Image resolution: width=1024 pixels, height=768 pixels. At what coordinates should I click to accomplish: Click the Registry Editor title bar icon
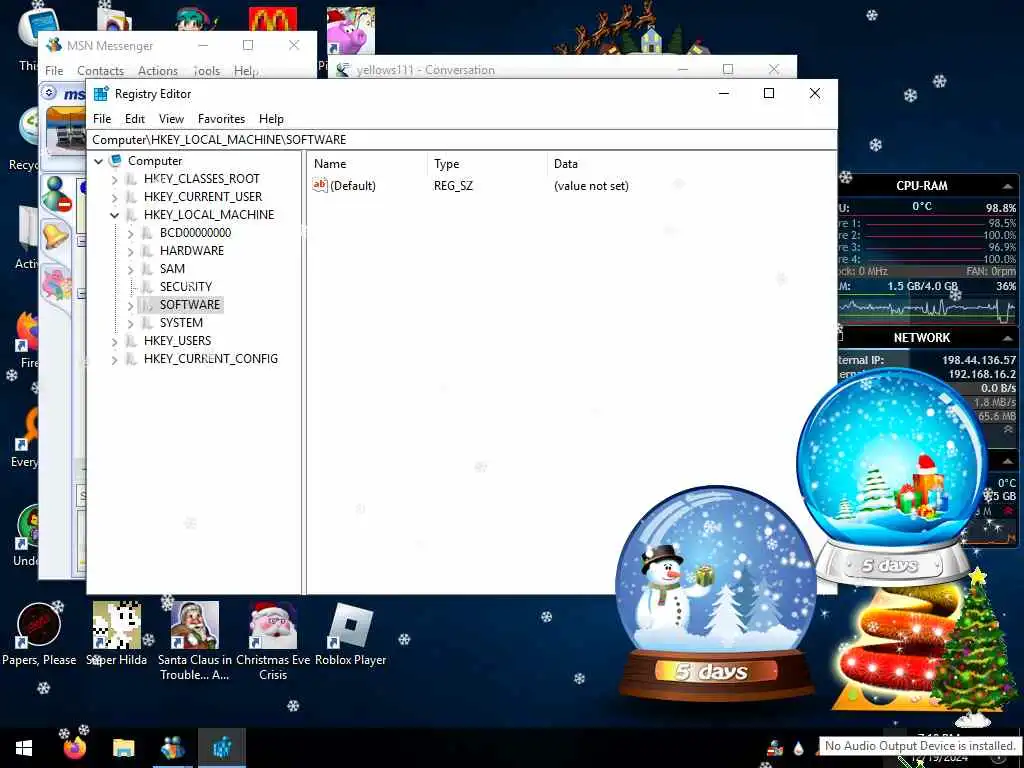101,94
